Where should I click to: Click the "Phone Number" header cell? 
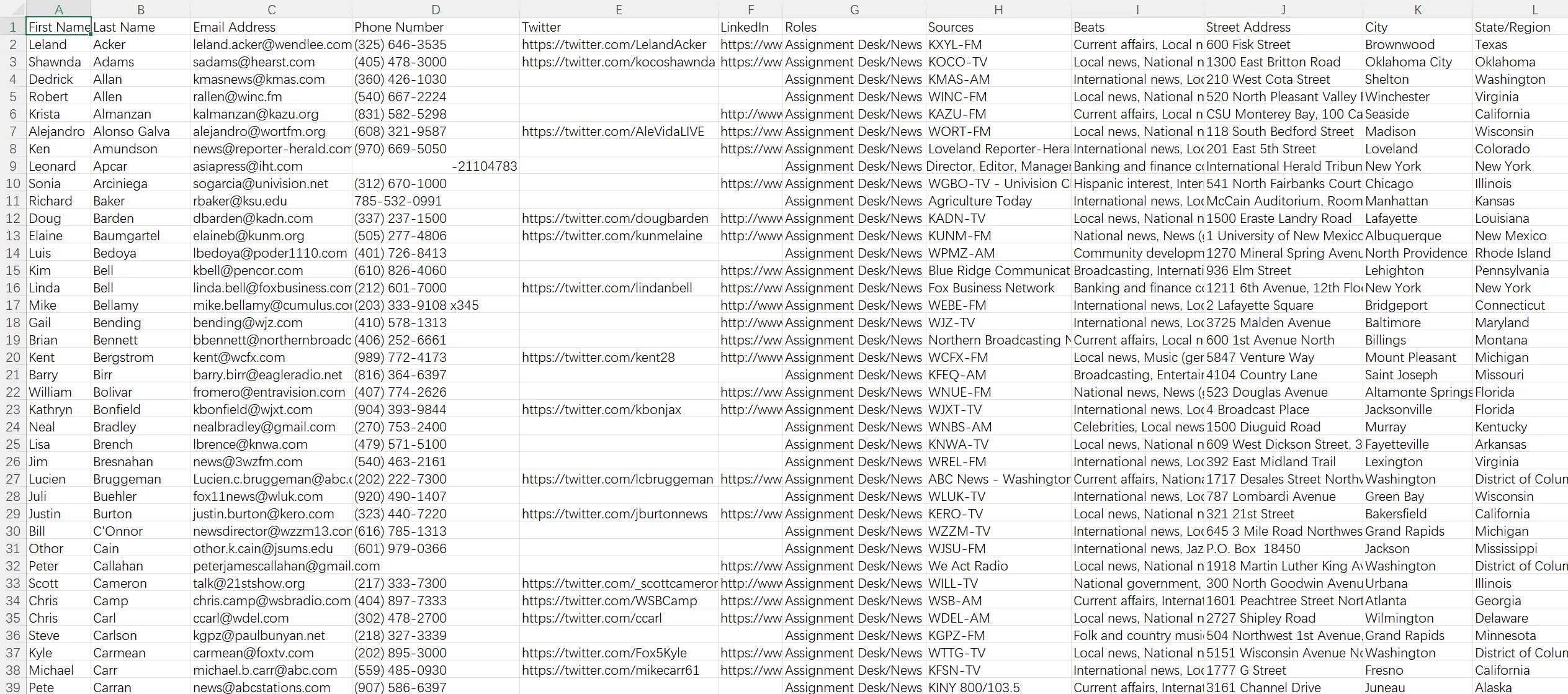[436, 27]
